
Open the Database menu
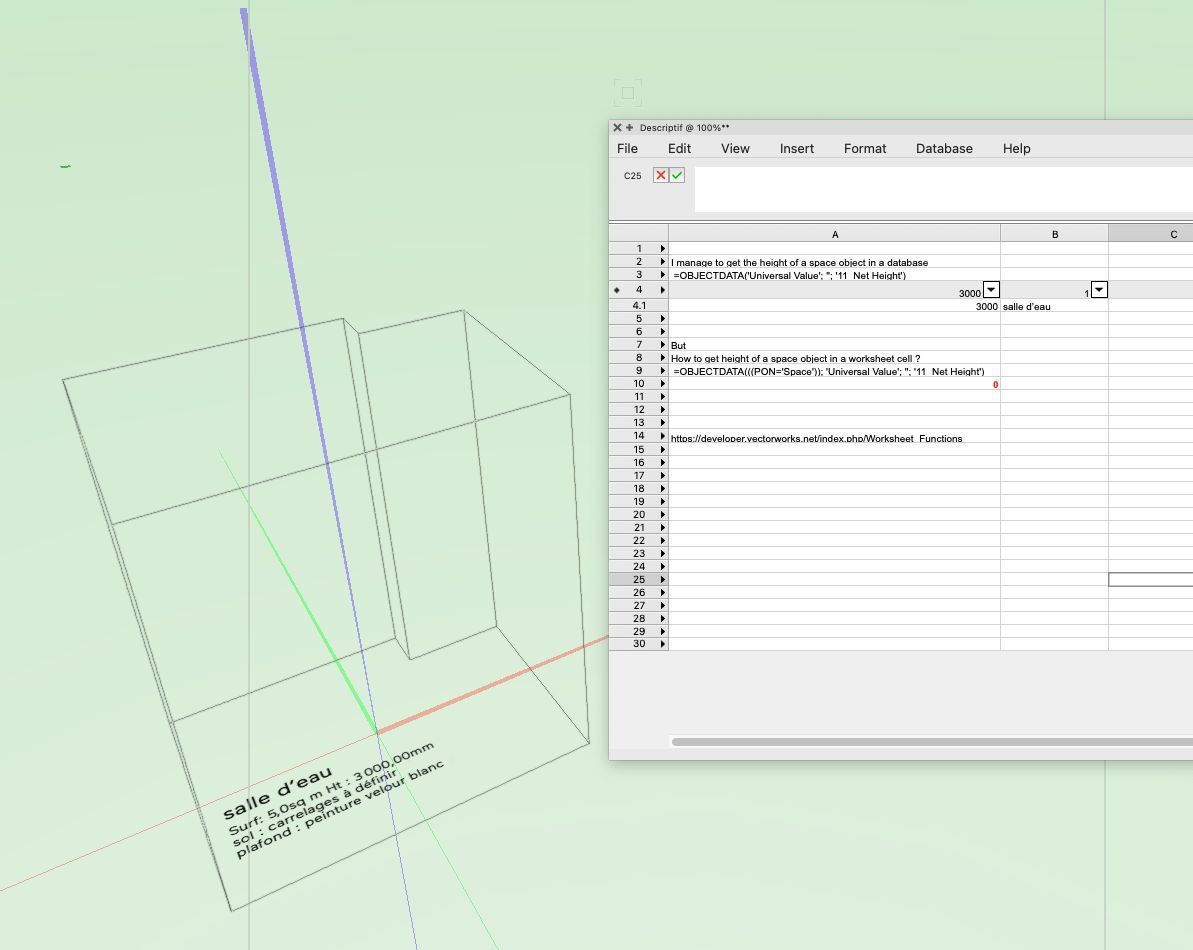[944, 148]
